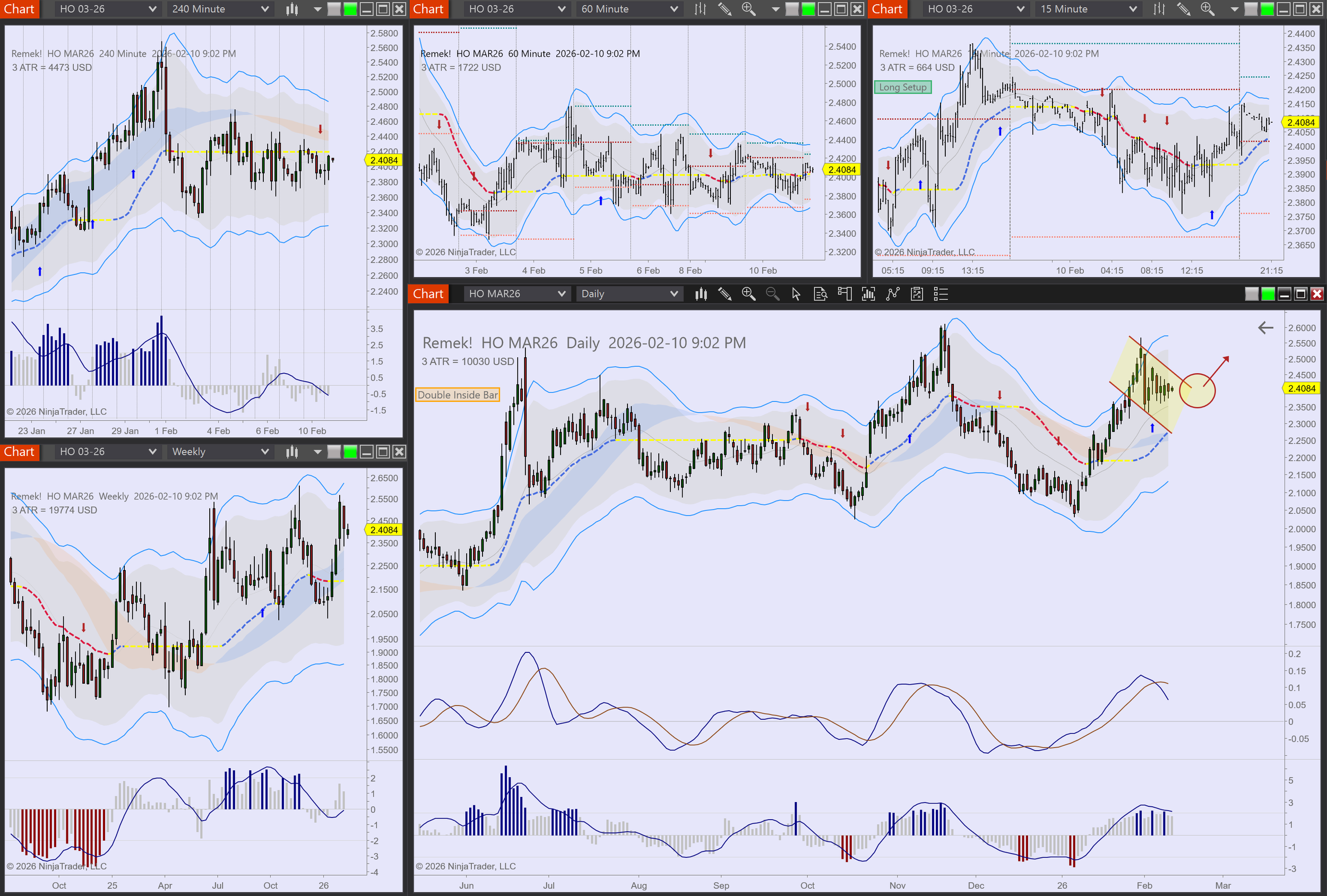Click the Long Setup label on the 15 Minute chart

[x=903, y=88]
